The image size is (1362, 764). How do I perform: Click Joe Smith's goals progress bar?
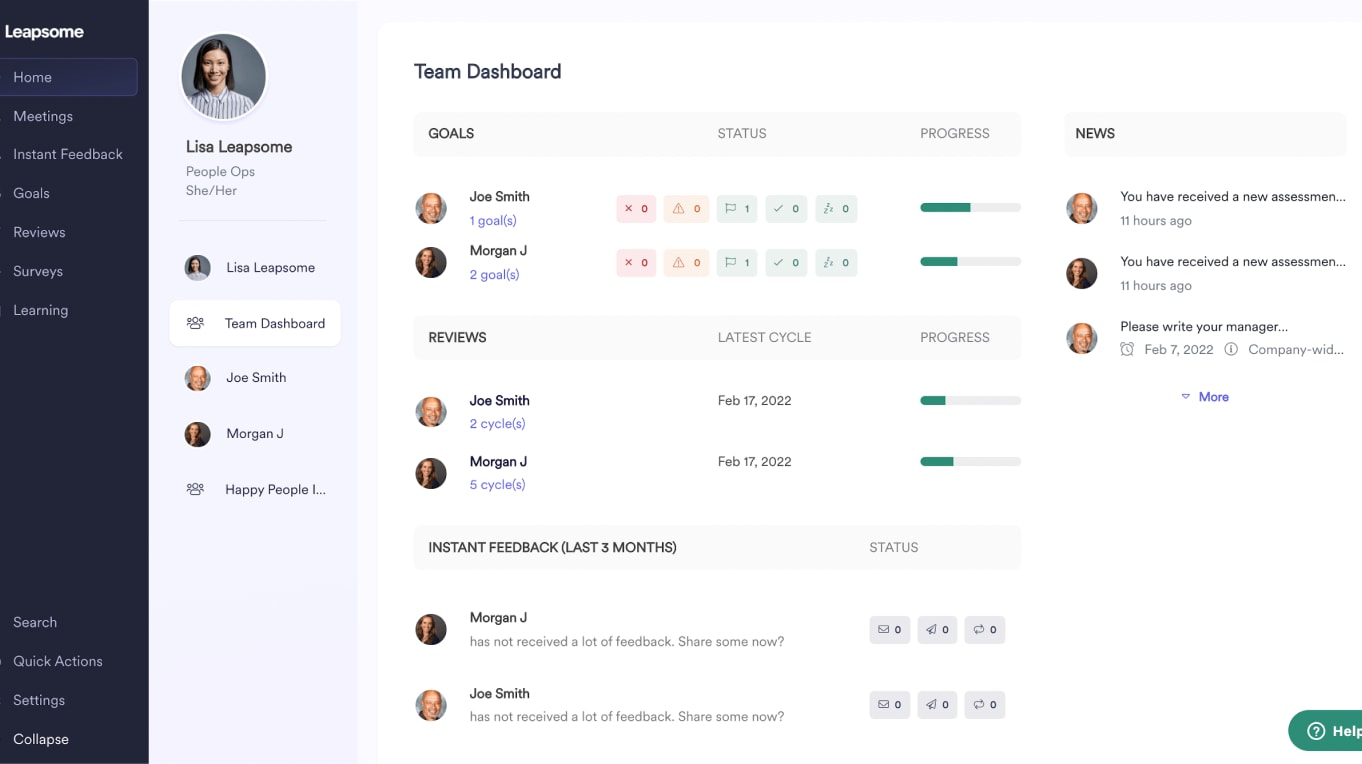point(970,208)
